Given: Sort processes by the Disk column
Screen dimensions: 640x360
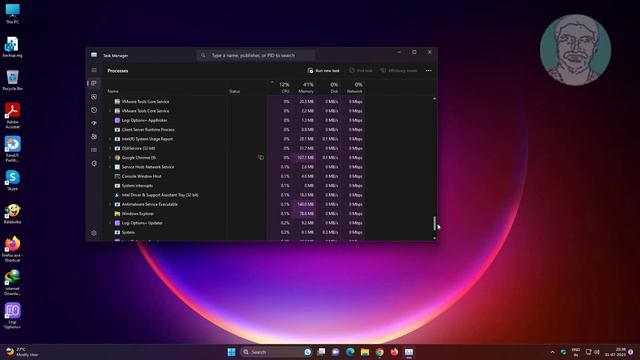Looking at the screenshot, I should (x=334, y=87).
